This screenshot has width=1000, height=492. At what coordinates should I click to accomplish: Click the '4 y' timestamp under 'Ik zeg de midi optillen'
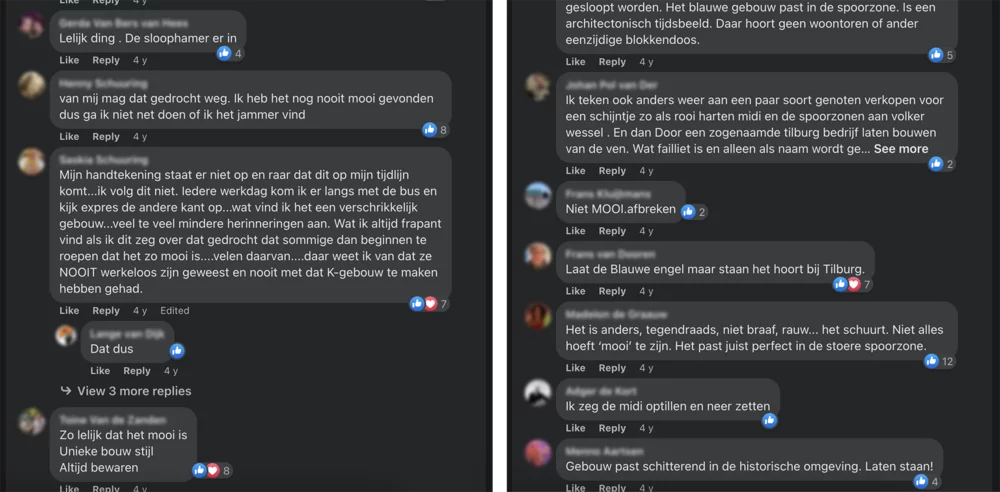pos(646,428)
